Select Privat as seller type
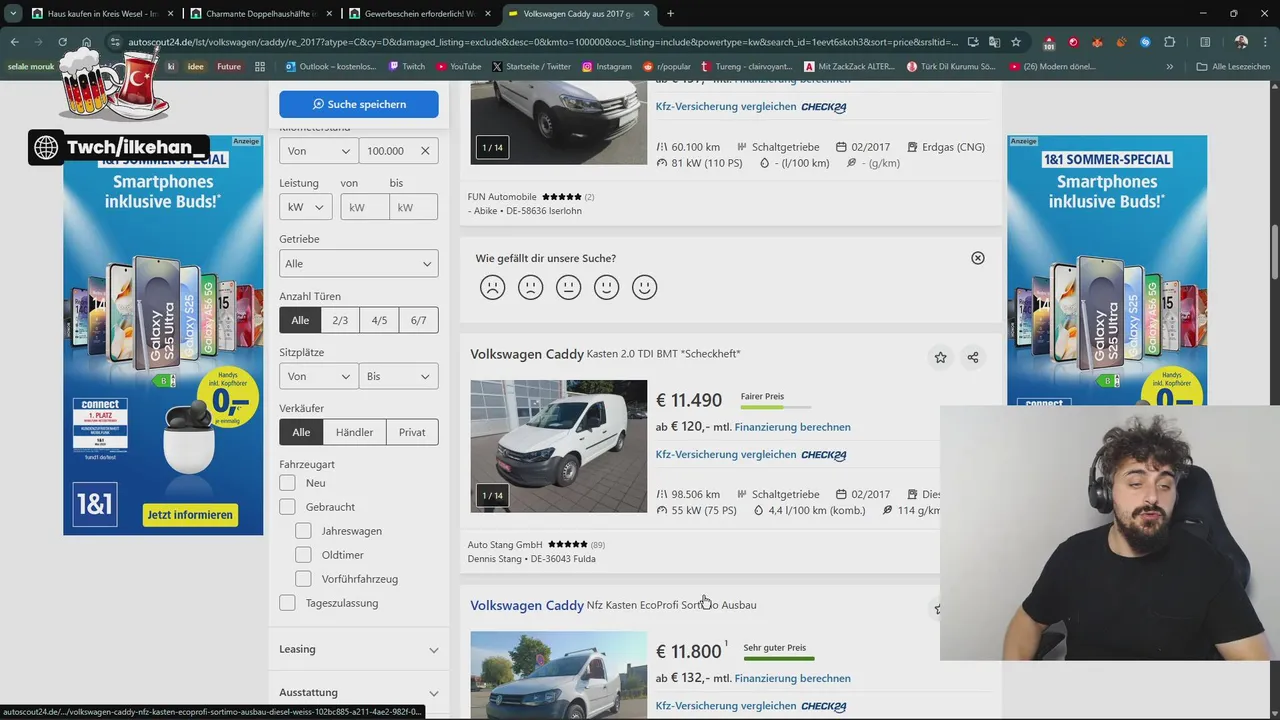1280x720 pixels. [412, 432]
